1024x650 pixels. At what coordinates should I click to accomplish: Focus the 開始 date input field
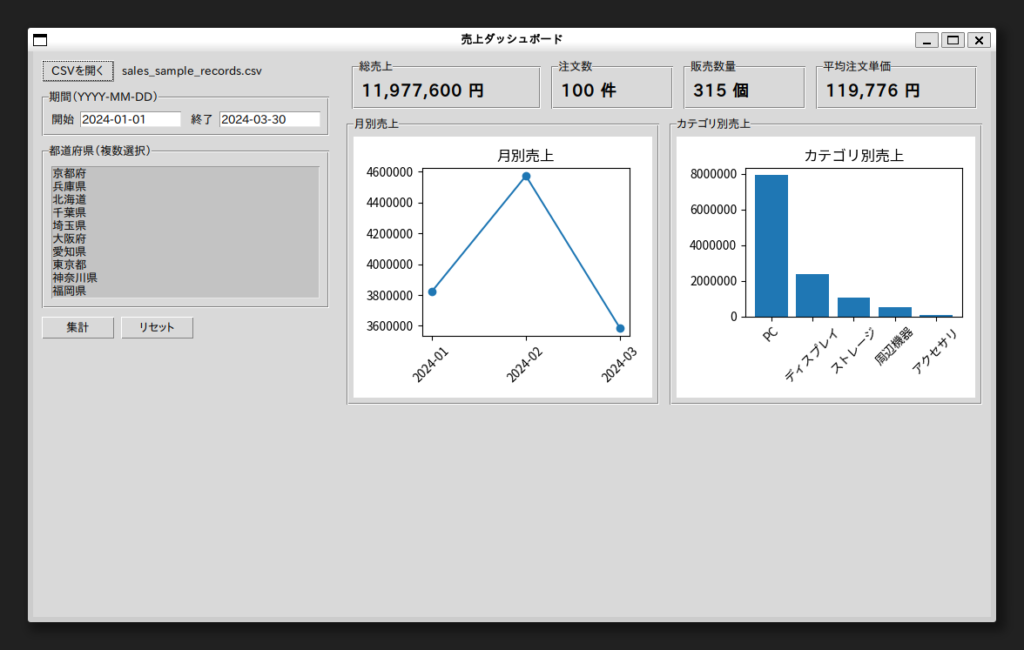point(130,119)
